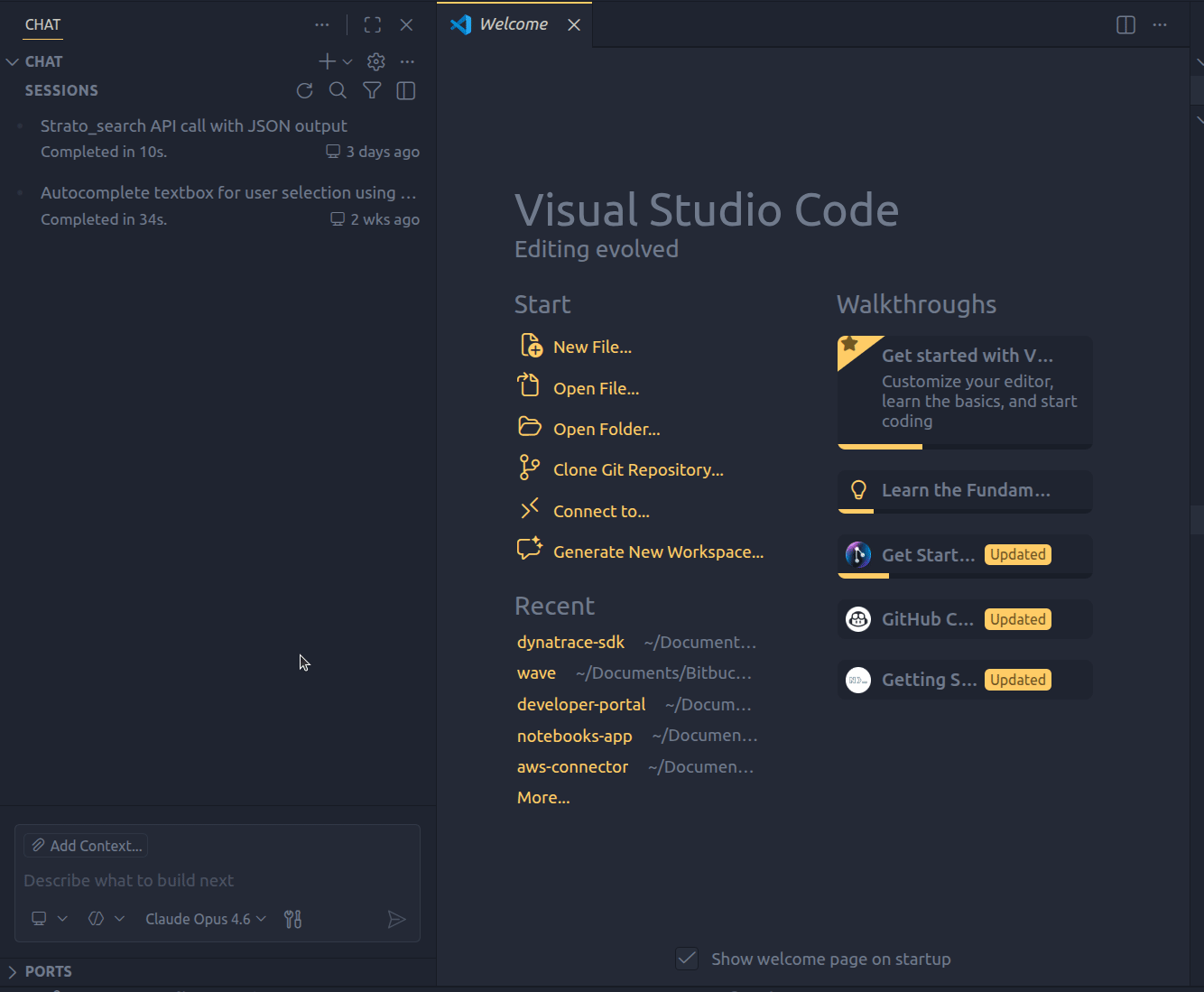Send the prompt using the paper plane icon
The width and height of the screenshot is (1204, 992).
coord(397,918)
